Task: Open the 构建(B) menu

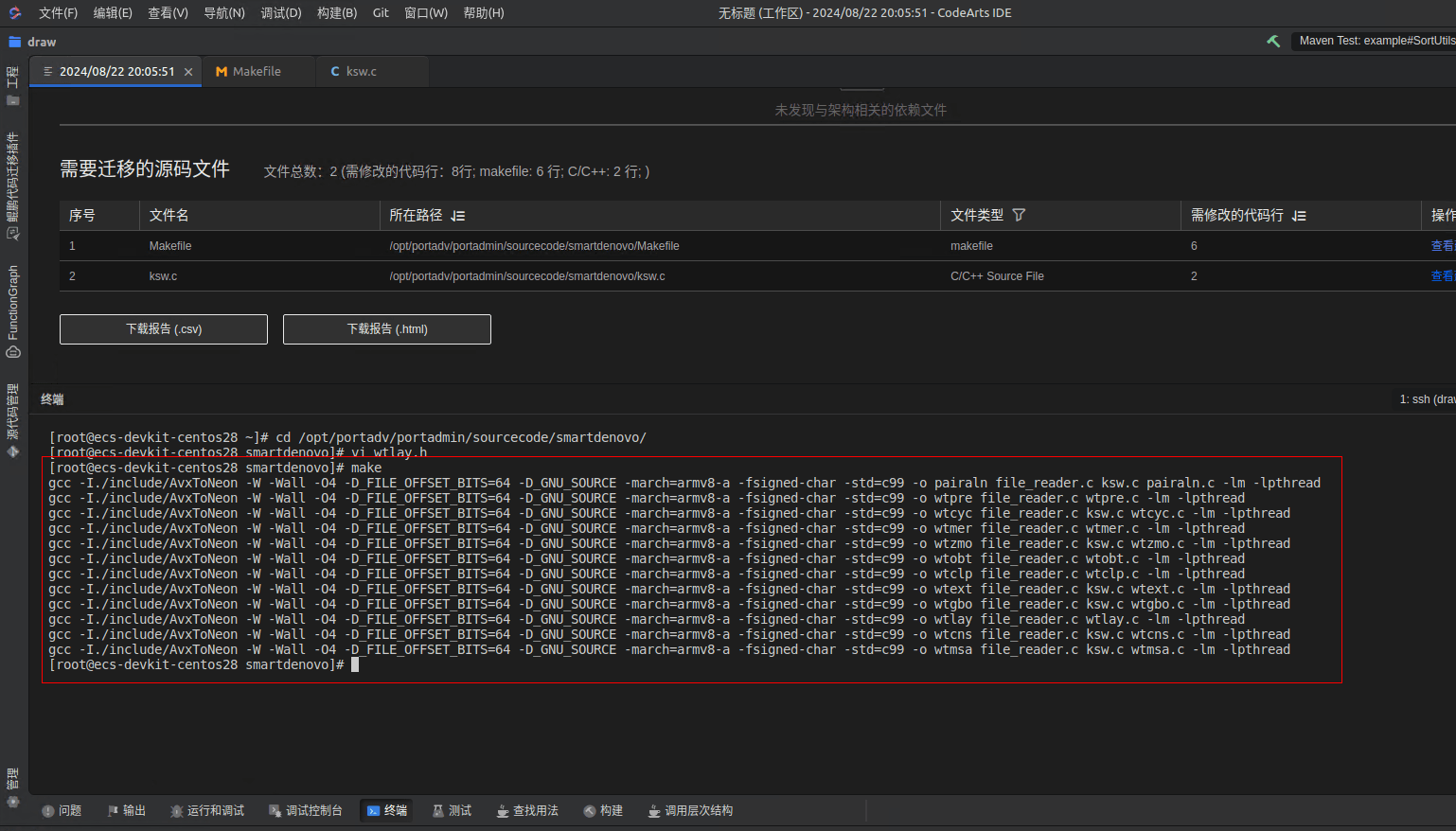Action: click(337, 13)
